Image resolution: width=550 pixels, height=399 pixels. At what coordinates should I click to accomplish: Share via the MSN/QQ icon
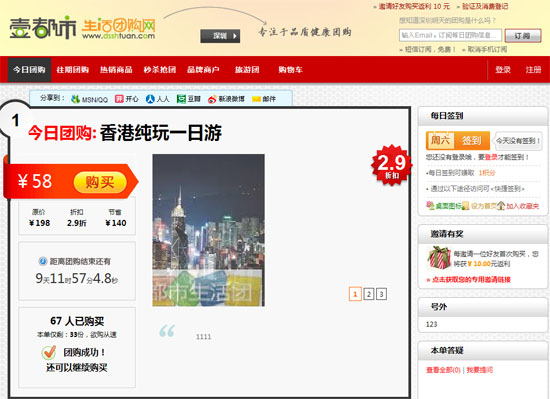pos(75,99)
